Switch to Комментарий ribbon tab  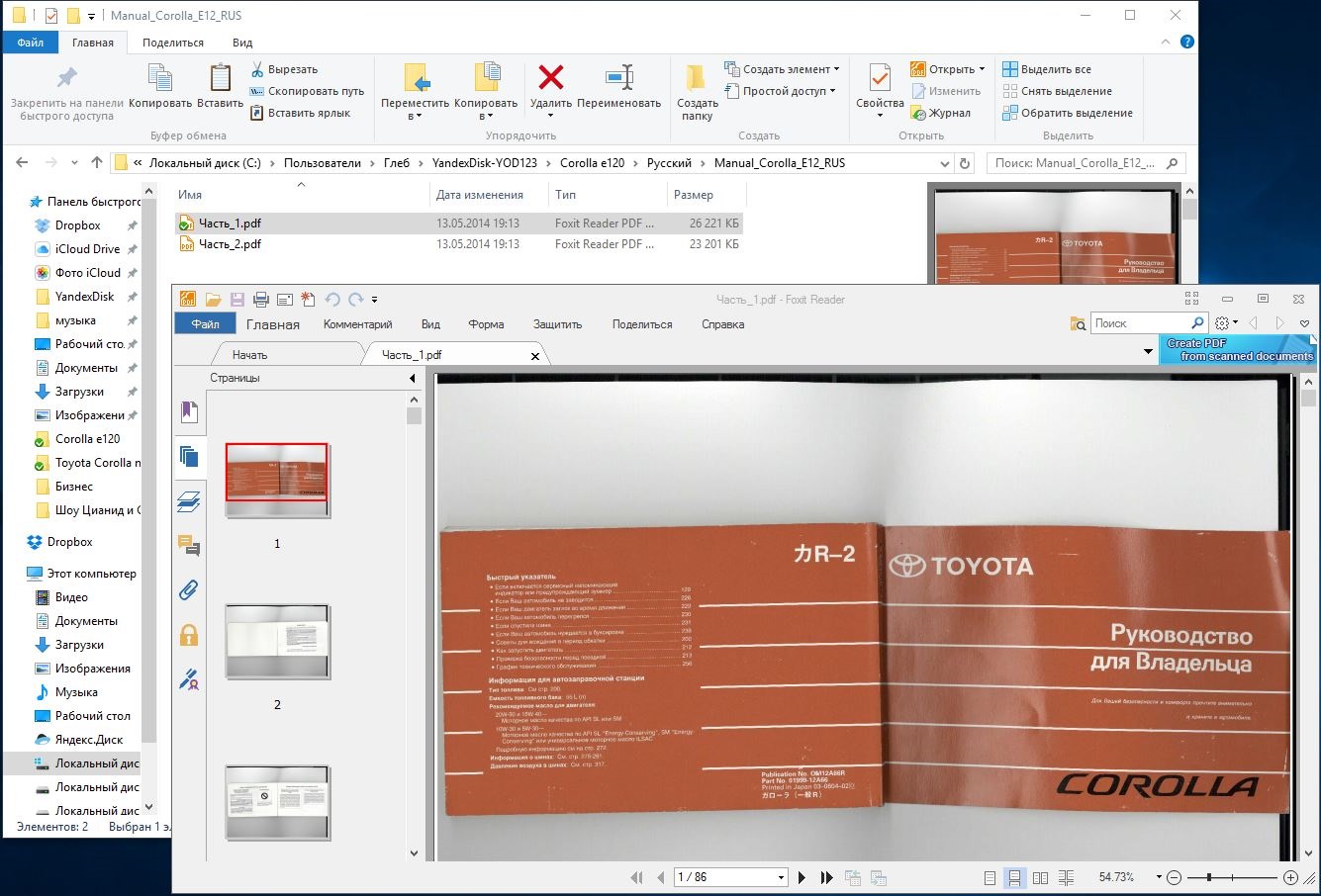pos(357,324)
